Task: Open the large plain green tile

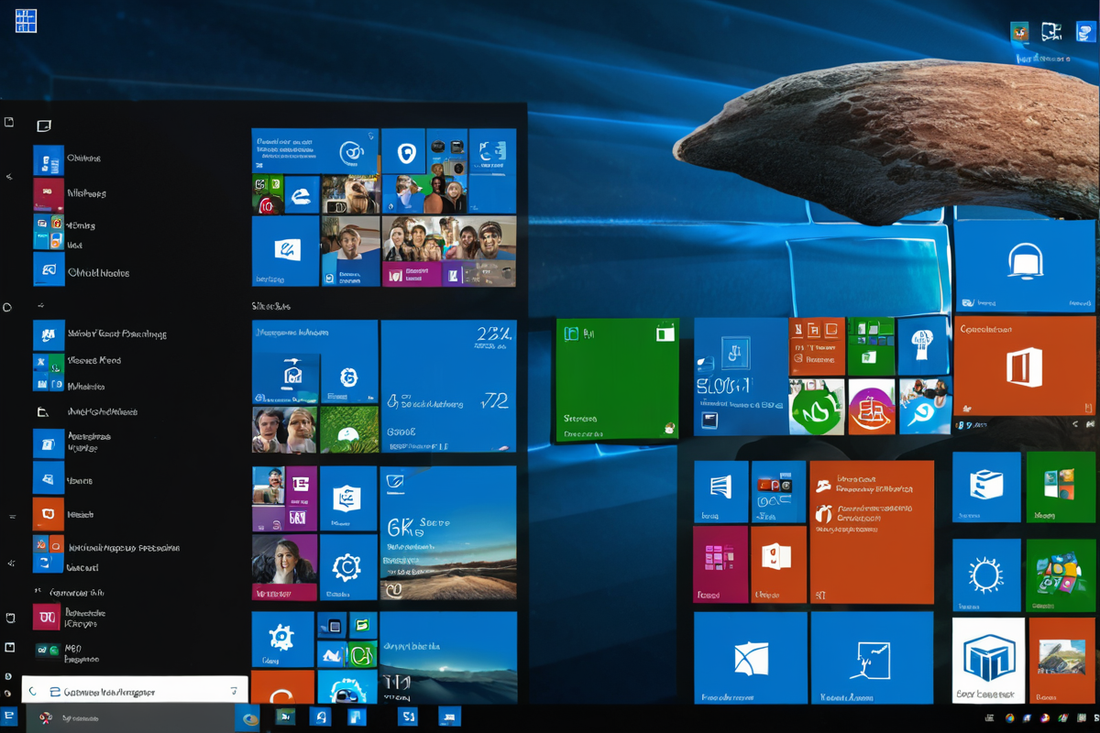Action: point(617,379)
